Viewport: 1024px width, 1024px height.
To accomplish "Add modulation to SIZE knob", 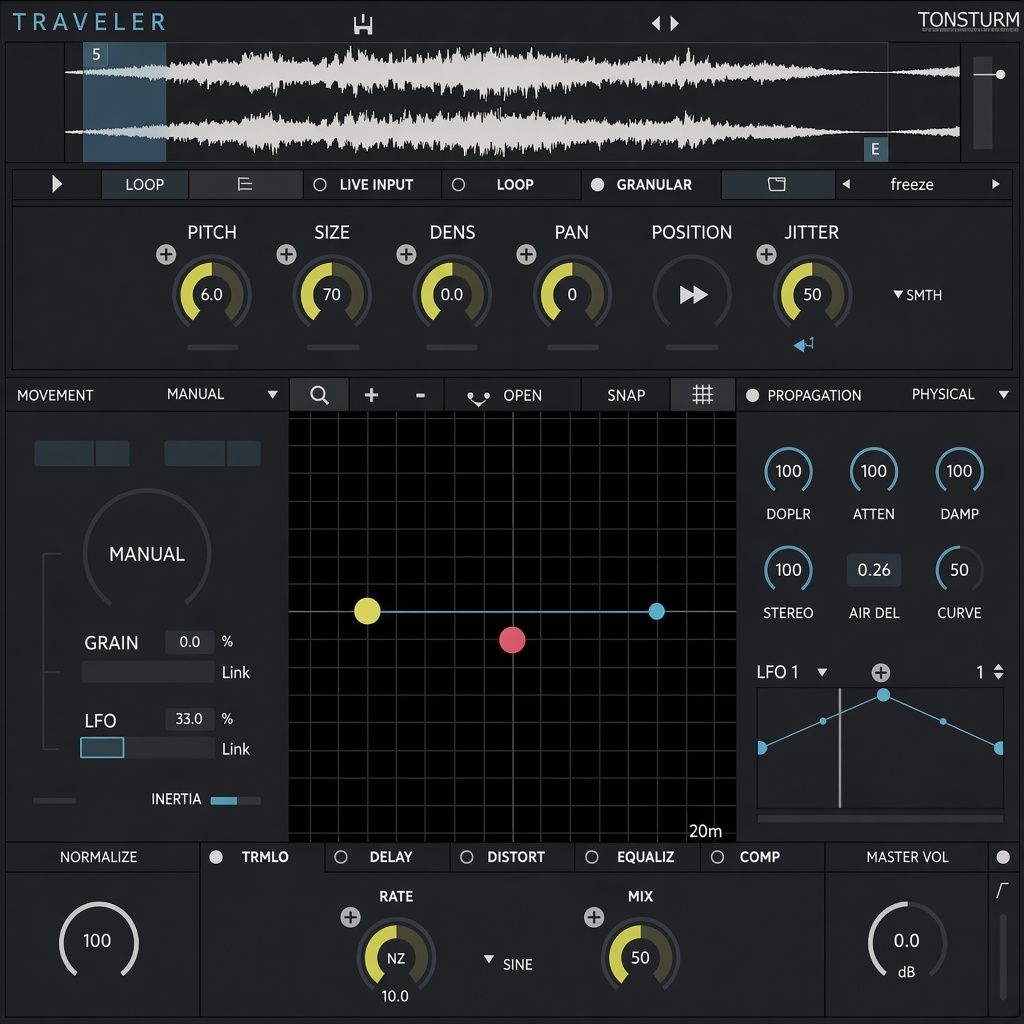I will [286, 254].
